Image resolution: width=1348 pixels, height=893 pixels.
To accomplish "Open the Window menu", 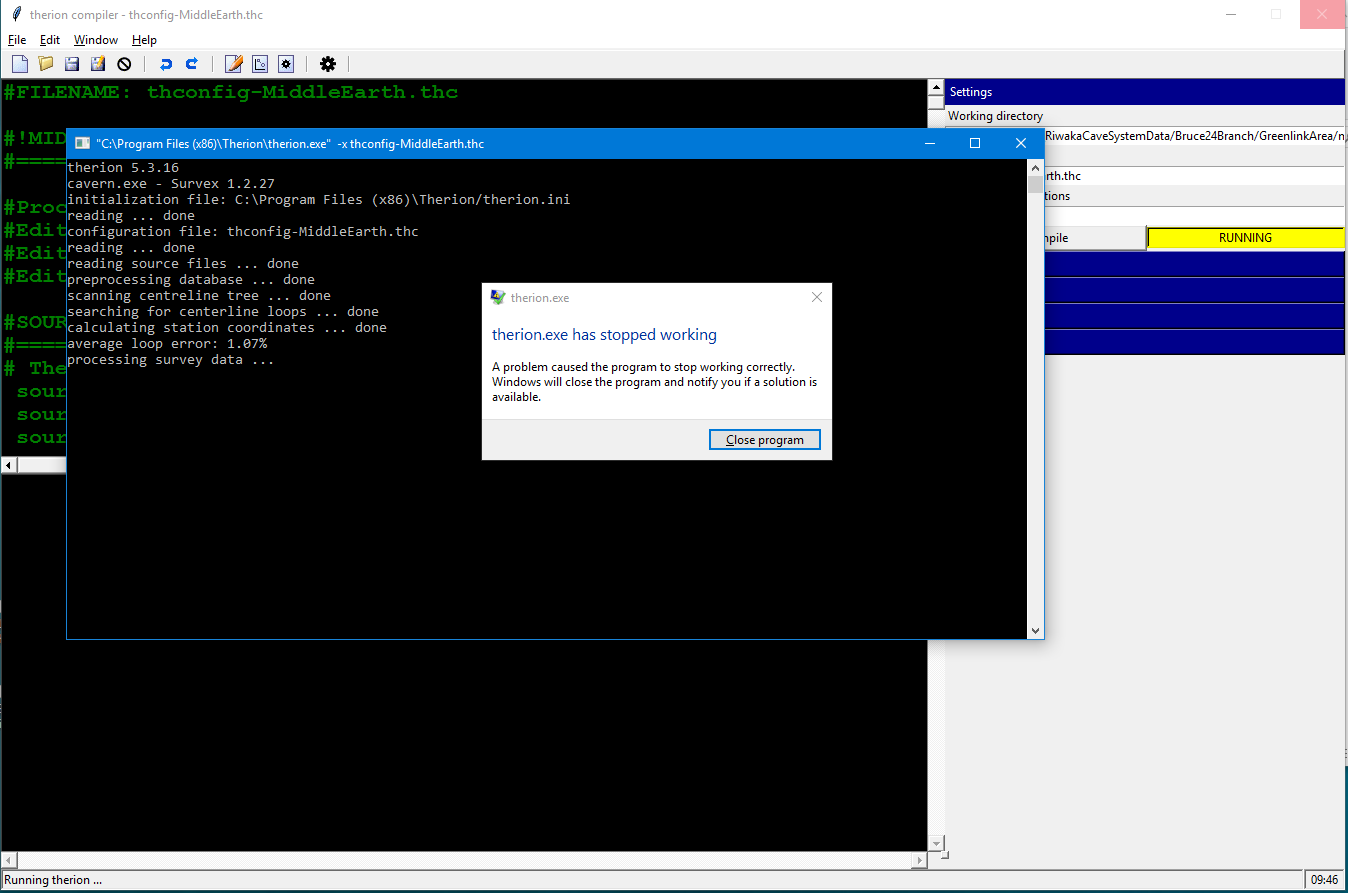I will pos(96,40).
